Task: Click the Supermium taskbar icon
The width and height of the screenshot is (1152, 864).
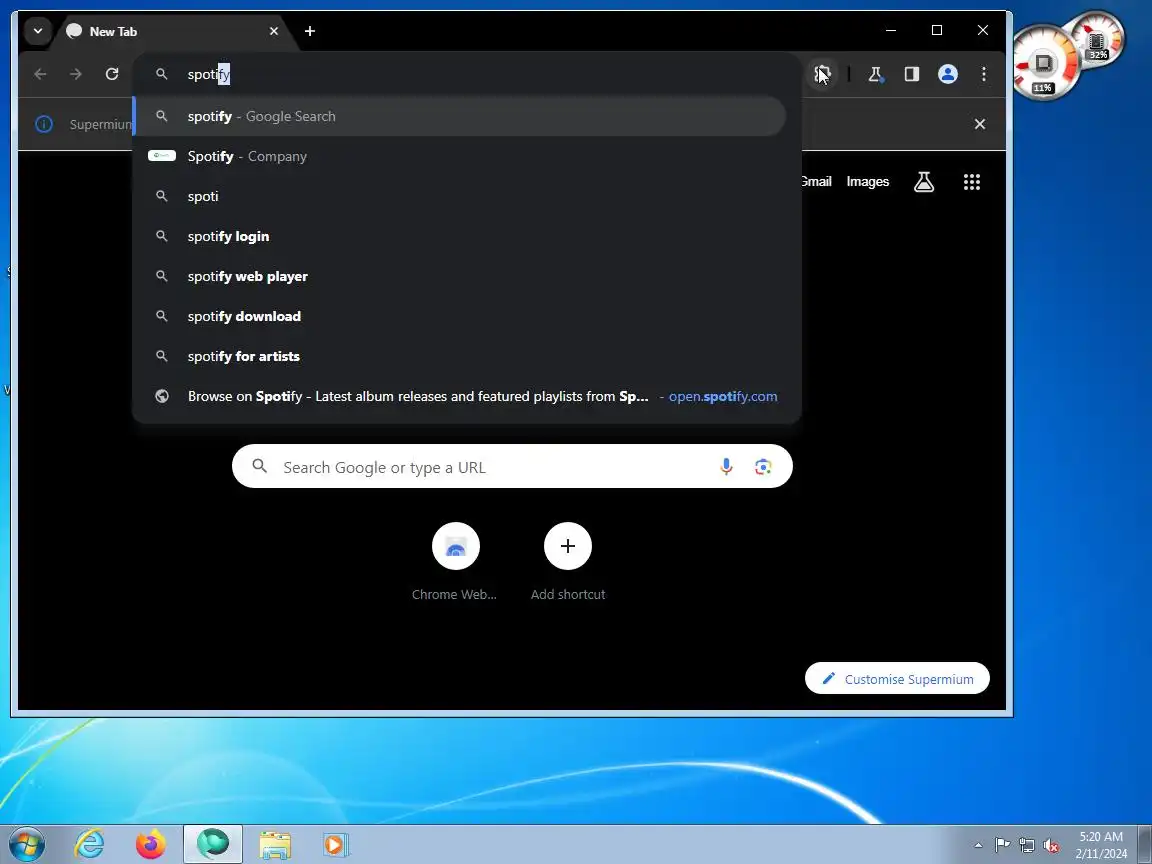Action: pyautogui.click(x=213, y=844)
